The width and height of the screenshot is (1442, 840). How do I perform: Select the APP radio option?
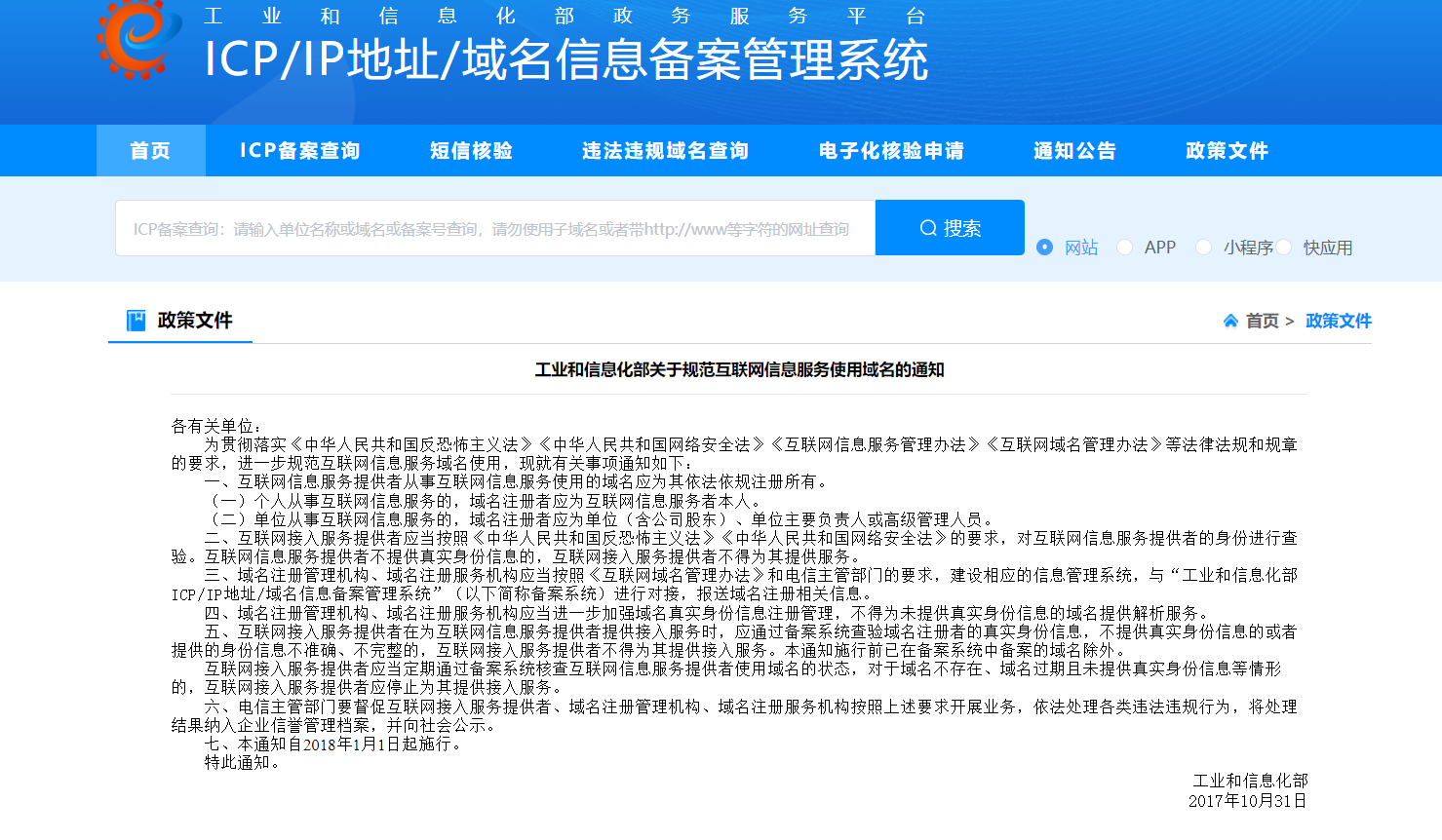point(1125,248)
